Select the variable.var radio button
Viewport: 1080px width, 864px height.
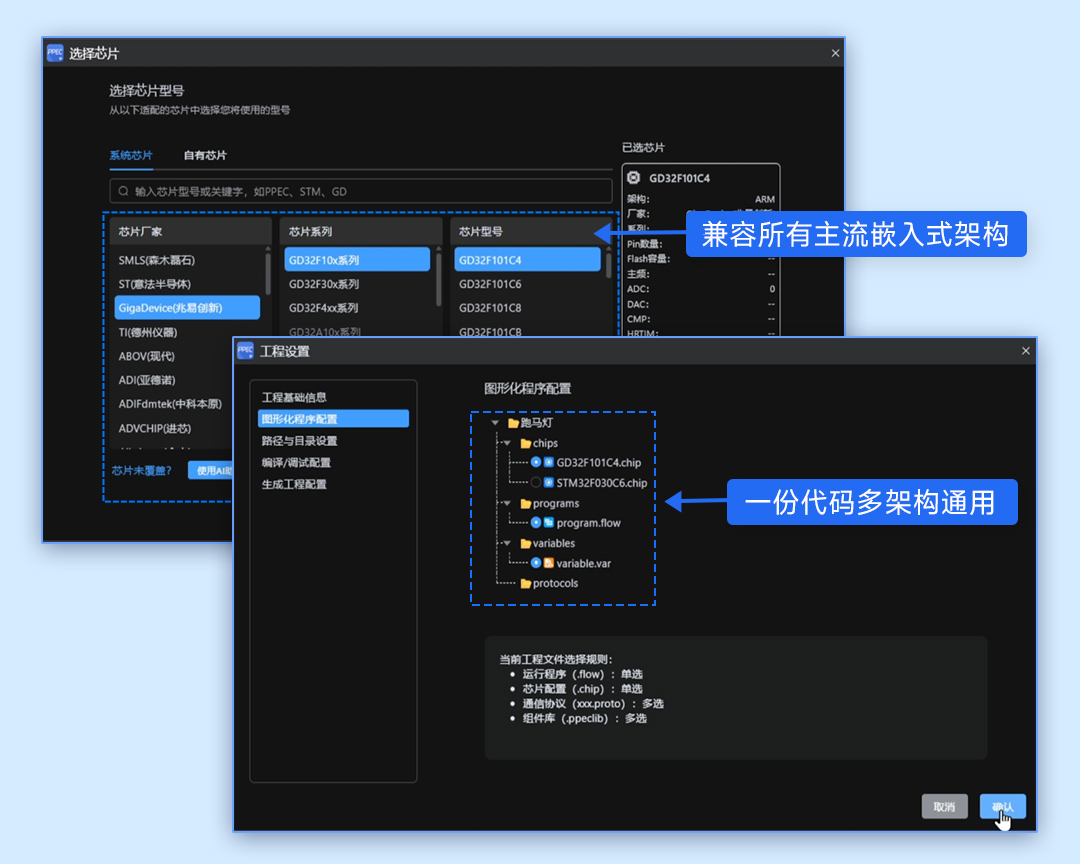coord(536,563)
